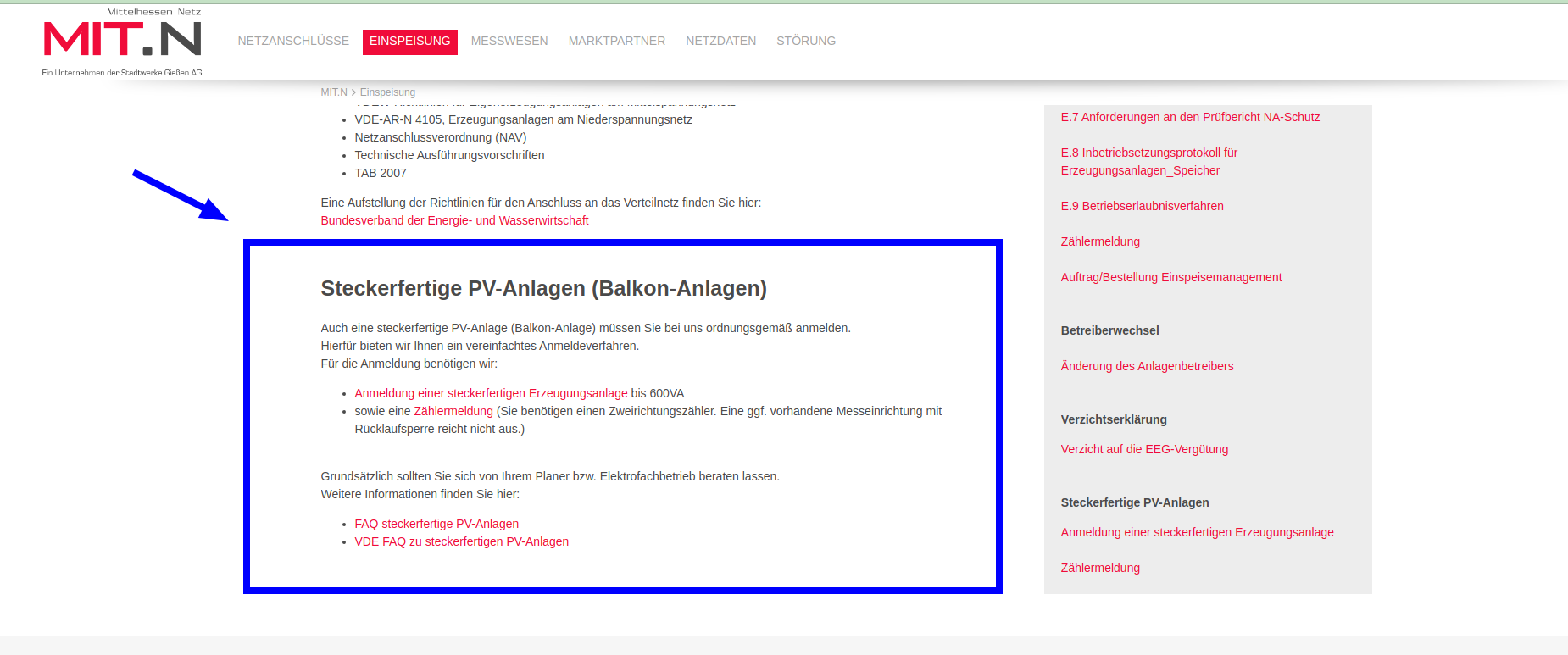
Task: Click Netzanschlussverordnung (NAV) list item
Action: pos(441,137)
